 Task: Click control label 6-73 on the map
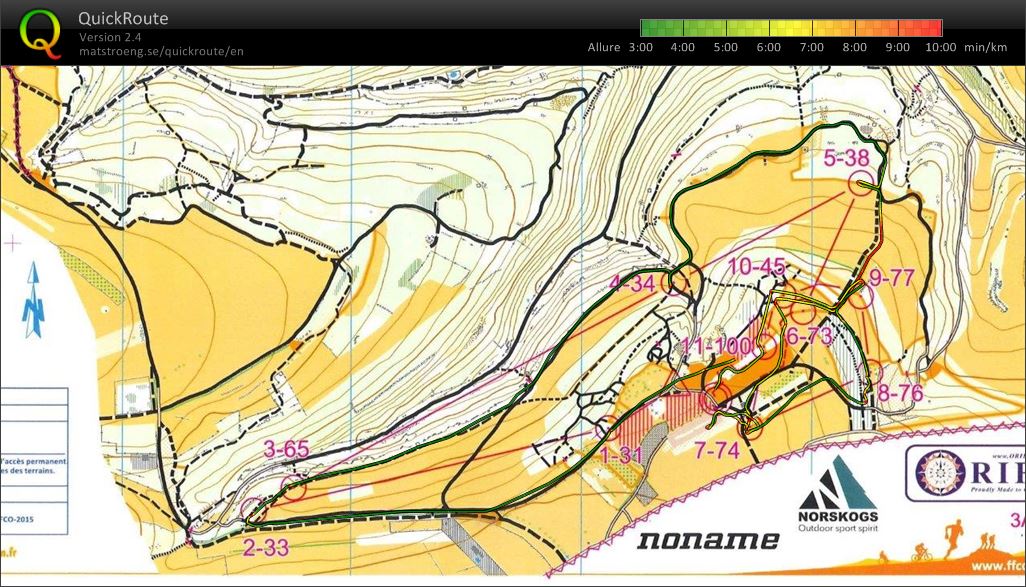click(809, 336)
